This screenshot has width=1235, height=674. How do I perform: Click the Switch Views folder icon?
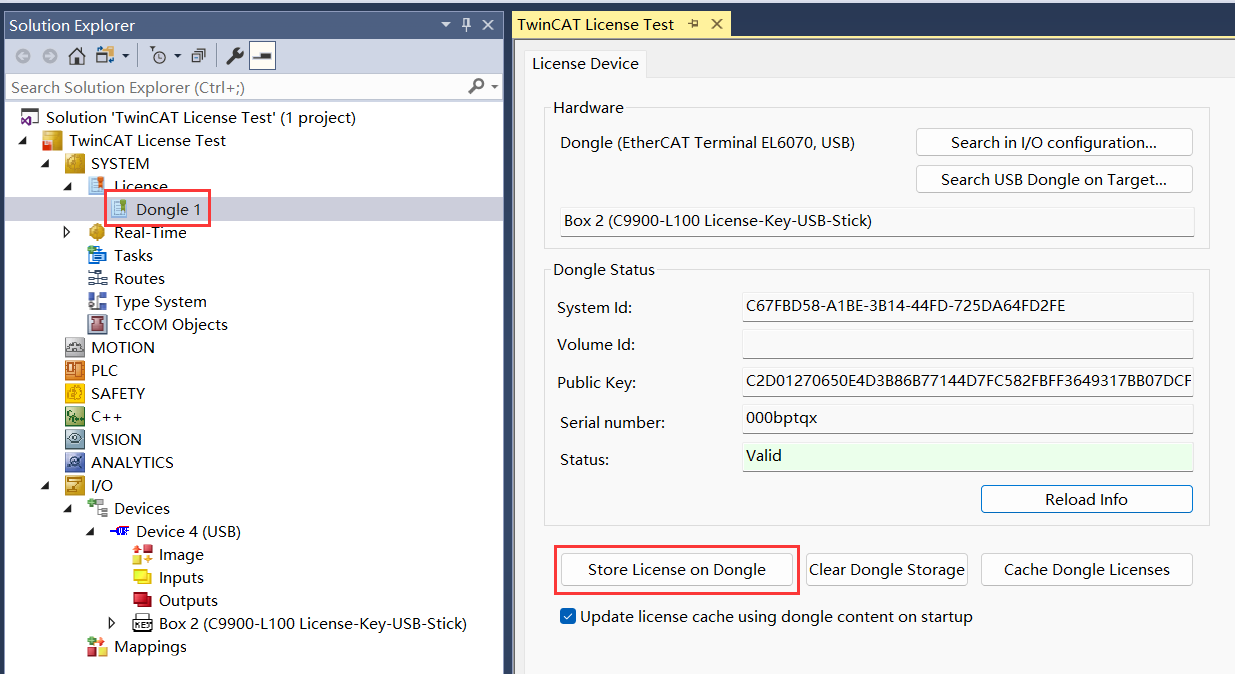click(x=107, y=56)
